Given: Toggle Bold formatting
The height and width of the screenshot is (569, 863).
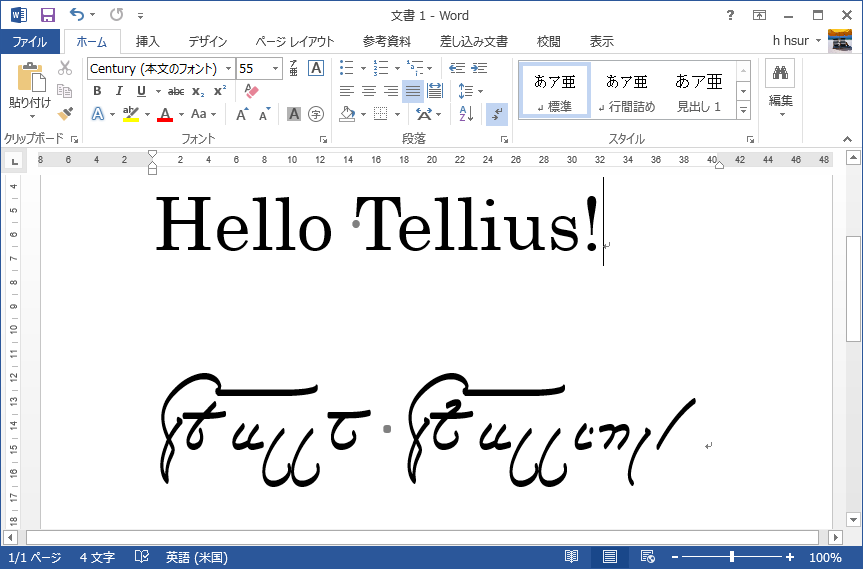Looking at the screenshot, I should pos(97,91).
